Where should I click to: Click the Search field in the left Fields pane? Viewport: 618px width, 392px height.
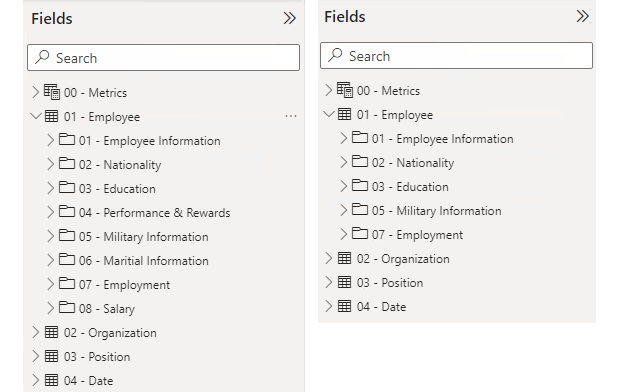(164, 58)
